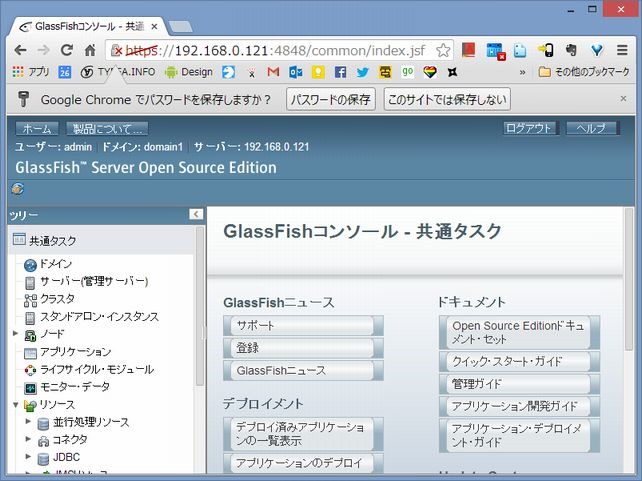
Task: Open the その他のブックマーク folder
Action: pos(584,72)
